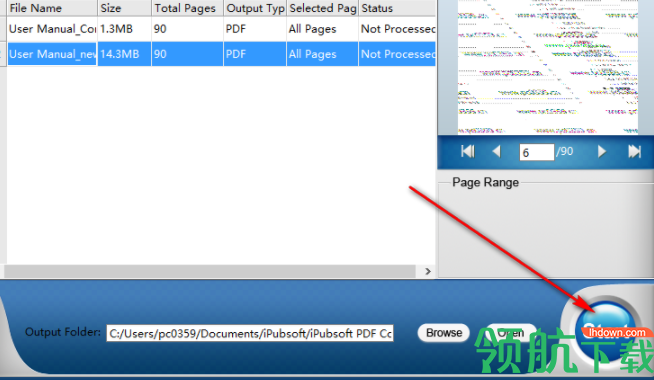Click All Pages in the 14.3MB row
654x380 pixels.
pyautogui.click(x=322, y=54)
